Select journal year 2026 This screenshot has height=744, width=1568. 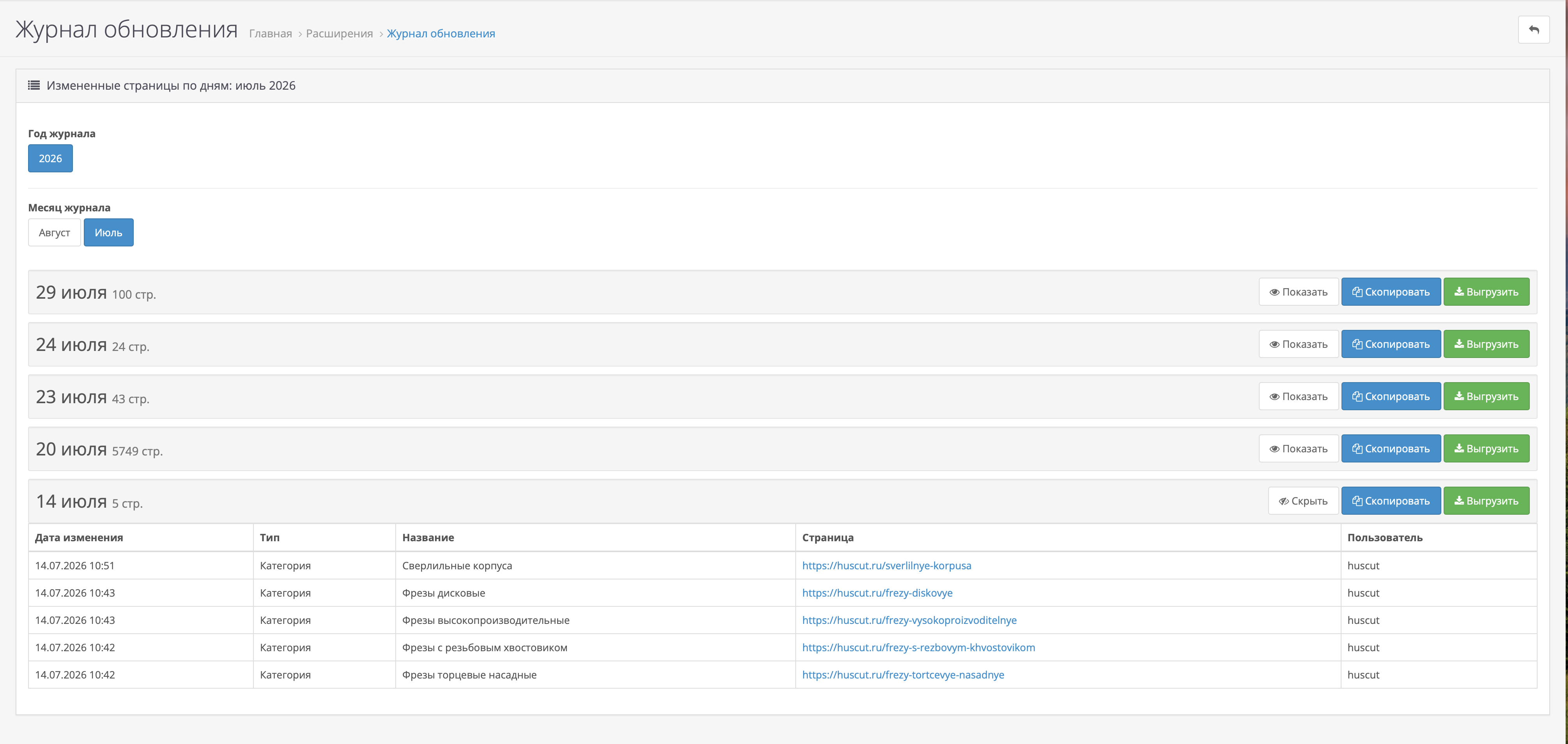click(x=51, y=158)
